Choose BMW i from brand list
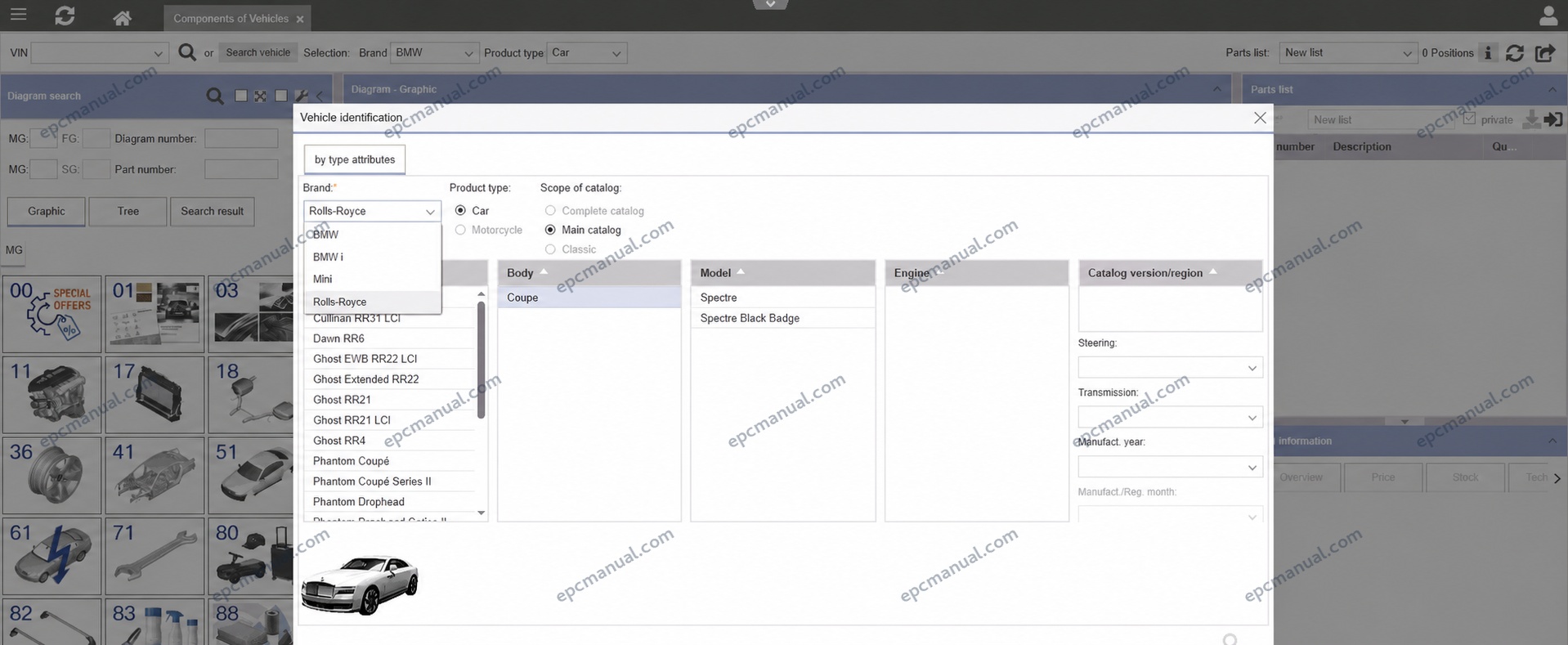The width and height of the screenshot is (1568, 645). tap(373, 257)
